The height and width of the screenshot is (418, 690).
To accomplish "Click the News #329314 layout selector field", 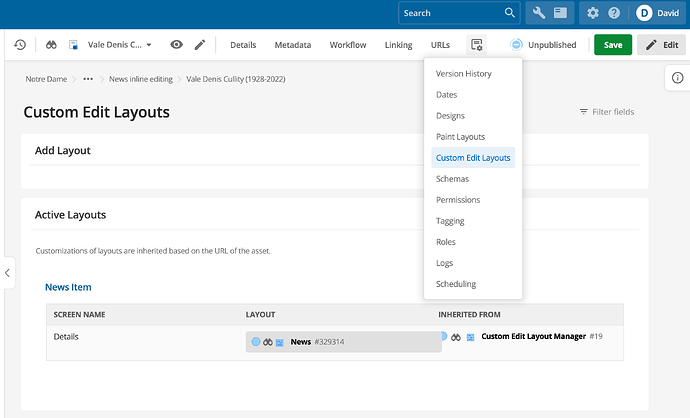I will [343, 342].
